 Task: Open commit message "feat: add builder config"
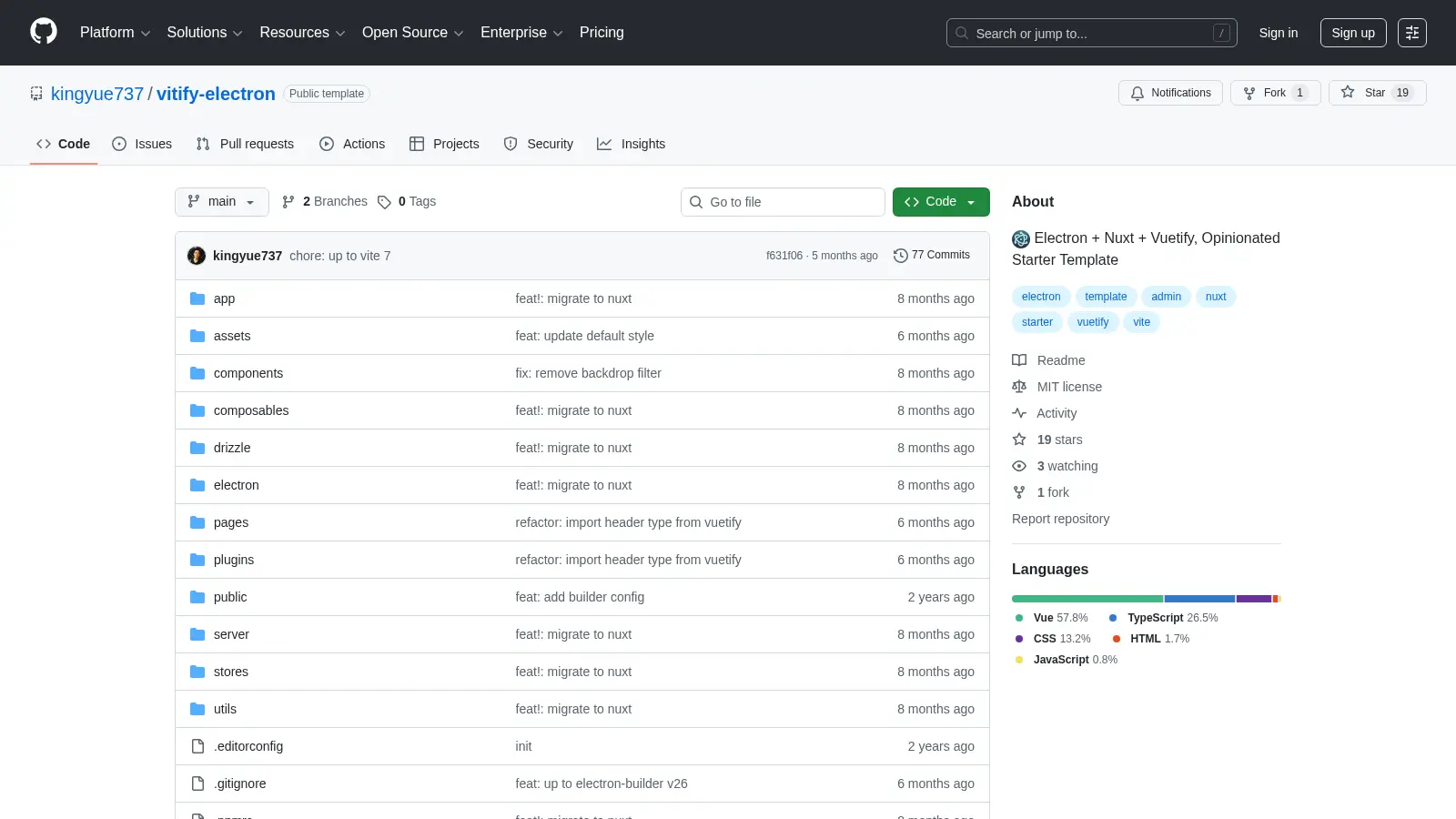click(x=580, y=597)
